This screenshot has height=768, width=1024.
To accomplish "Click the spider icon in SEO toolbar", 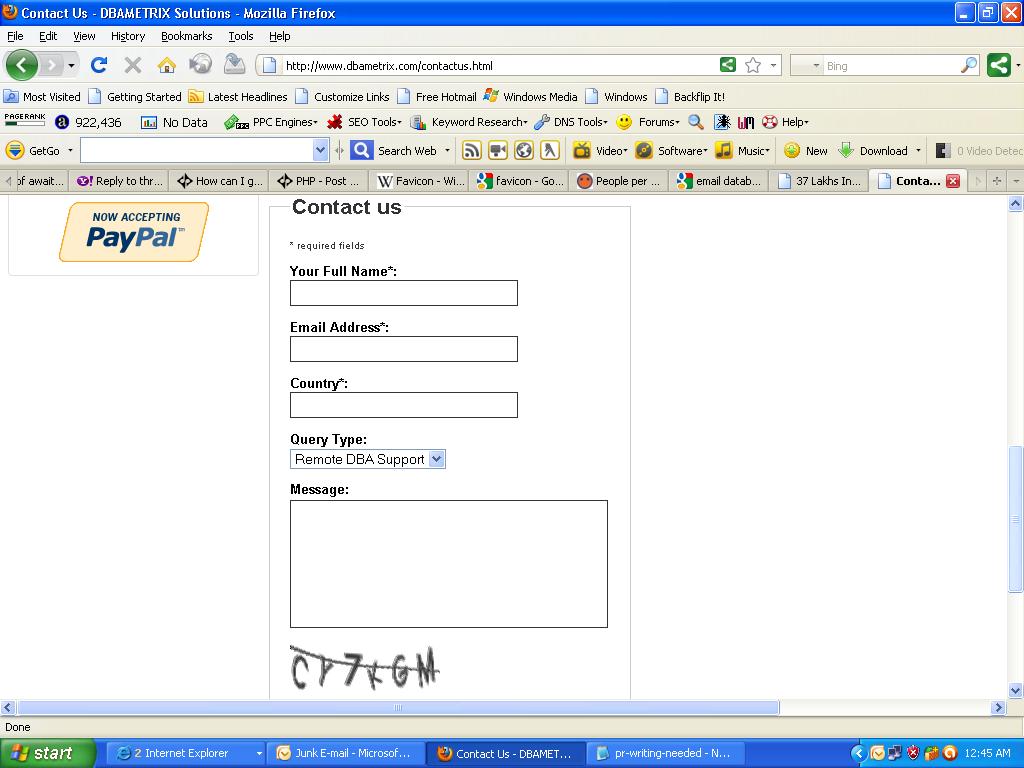I will pos(722,122).
